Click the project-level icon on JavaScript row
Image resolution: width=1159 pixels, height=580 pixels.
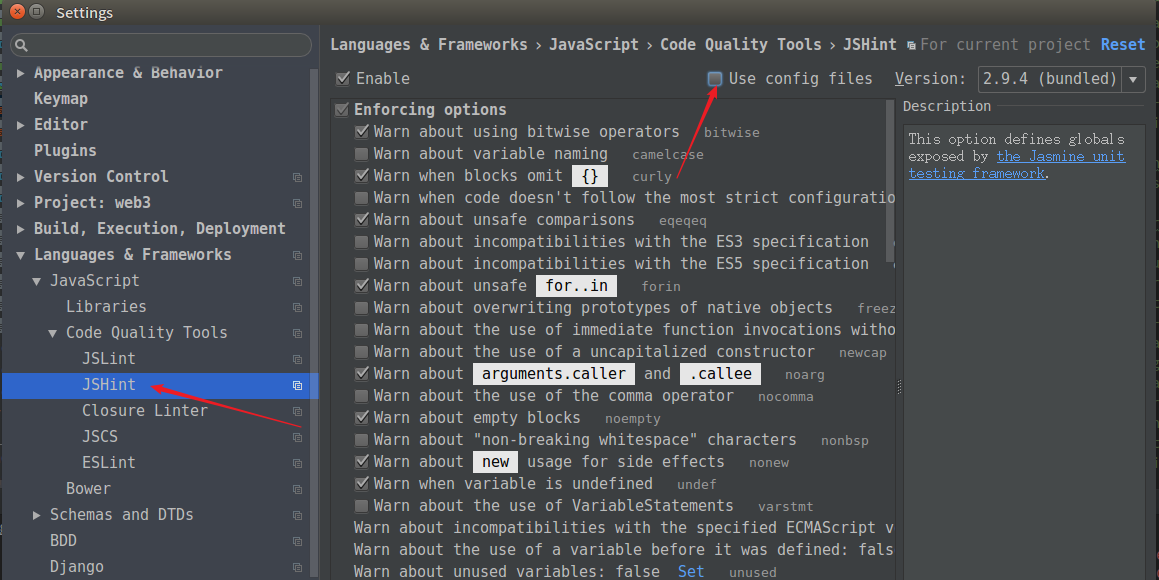pos(297,282)
